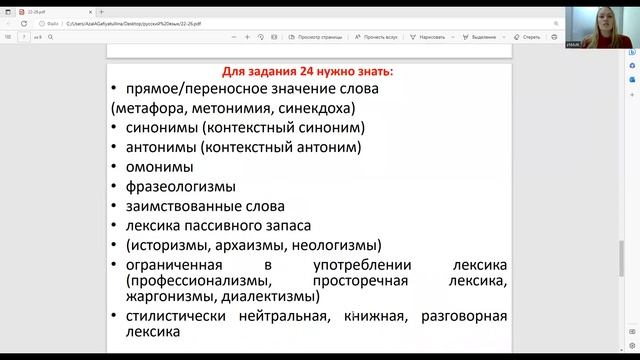Viewport: 640px width, 360px height.
Task: Activate the Нарисовать draw tool
Action: 427,37
